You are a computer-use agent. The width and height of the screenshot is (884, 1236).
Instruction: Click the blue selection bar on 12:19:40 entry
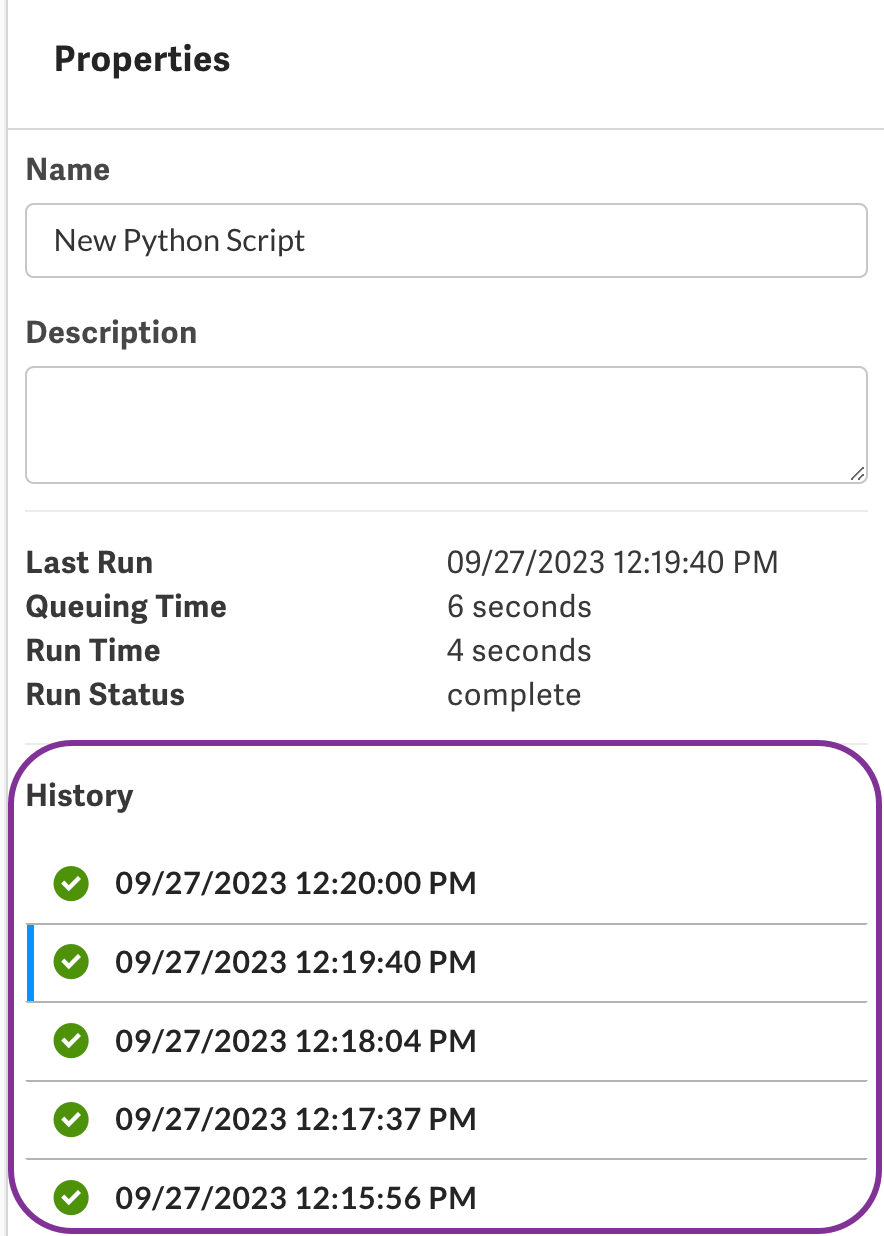(x=30, y=963)
